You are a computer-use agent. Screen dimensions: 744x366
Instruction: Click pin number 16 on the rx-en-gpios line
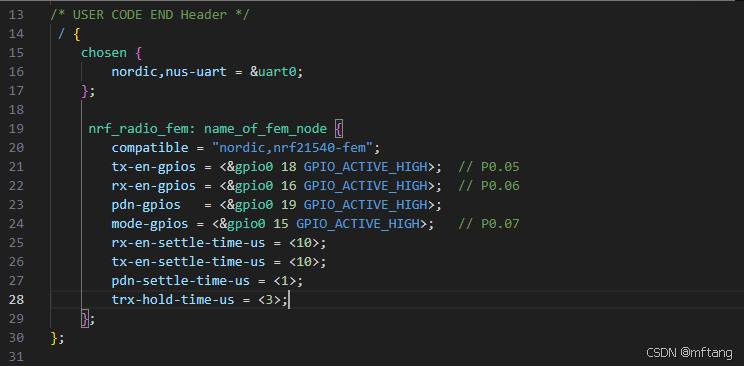289,186
